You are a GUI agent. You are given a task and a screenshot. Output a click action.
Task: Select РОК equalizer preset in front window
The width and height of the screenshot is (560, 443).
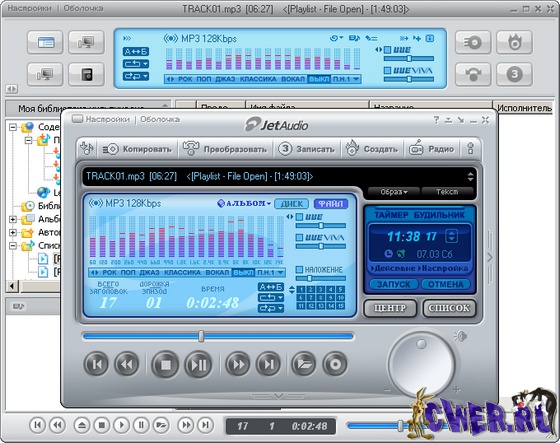tap(109, 273)
